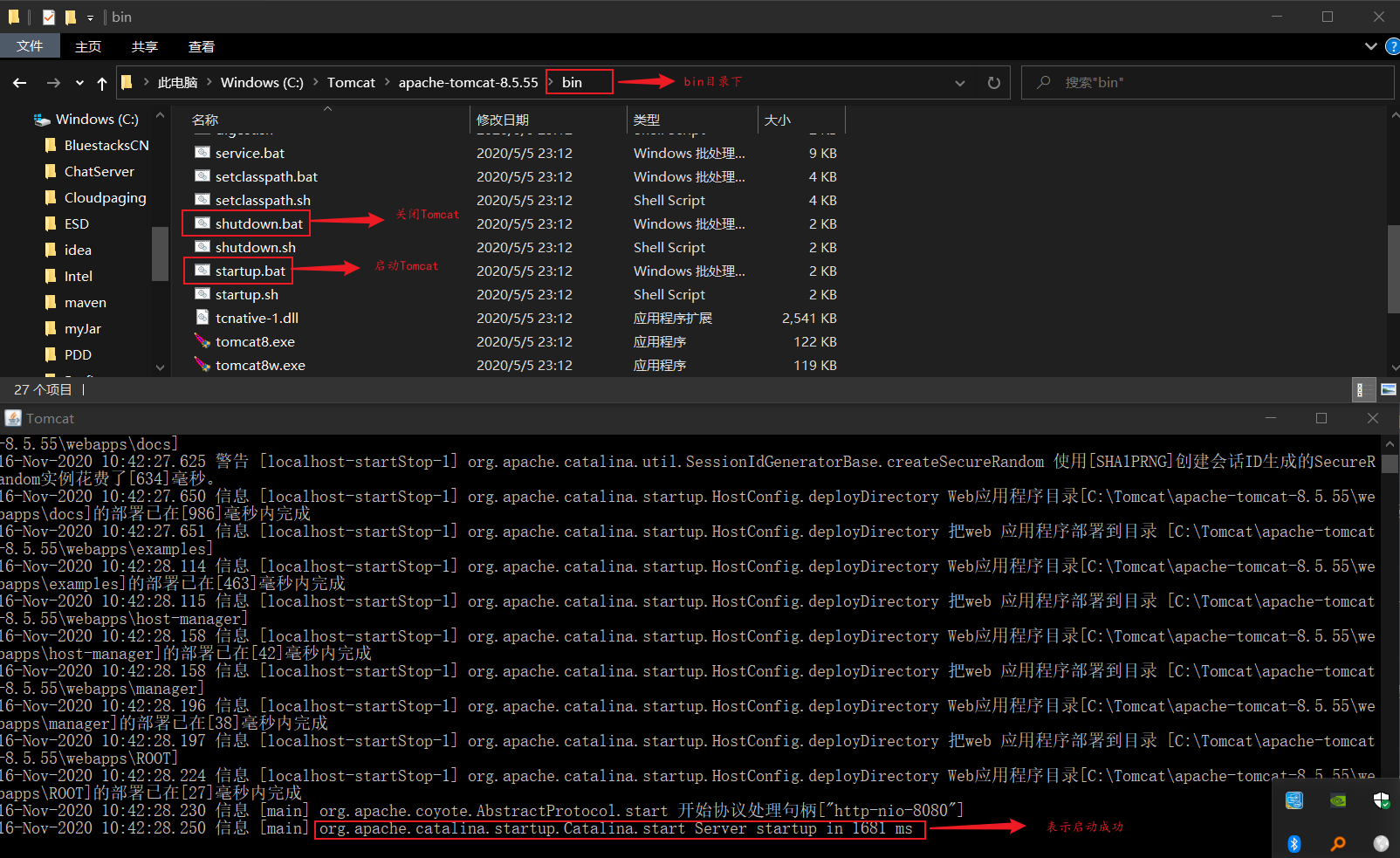Click the properties checkmark quick access icon
Viewport: 1400px width, 858px height.
point(48,17)
